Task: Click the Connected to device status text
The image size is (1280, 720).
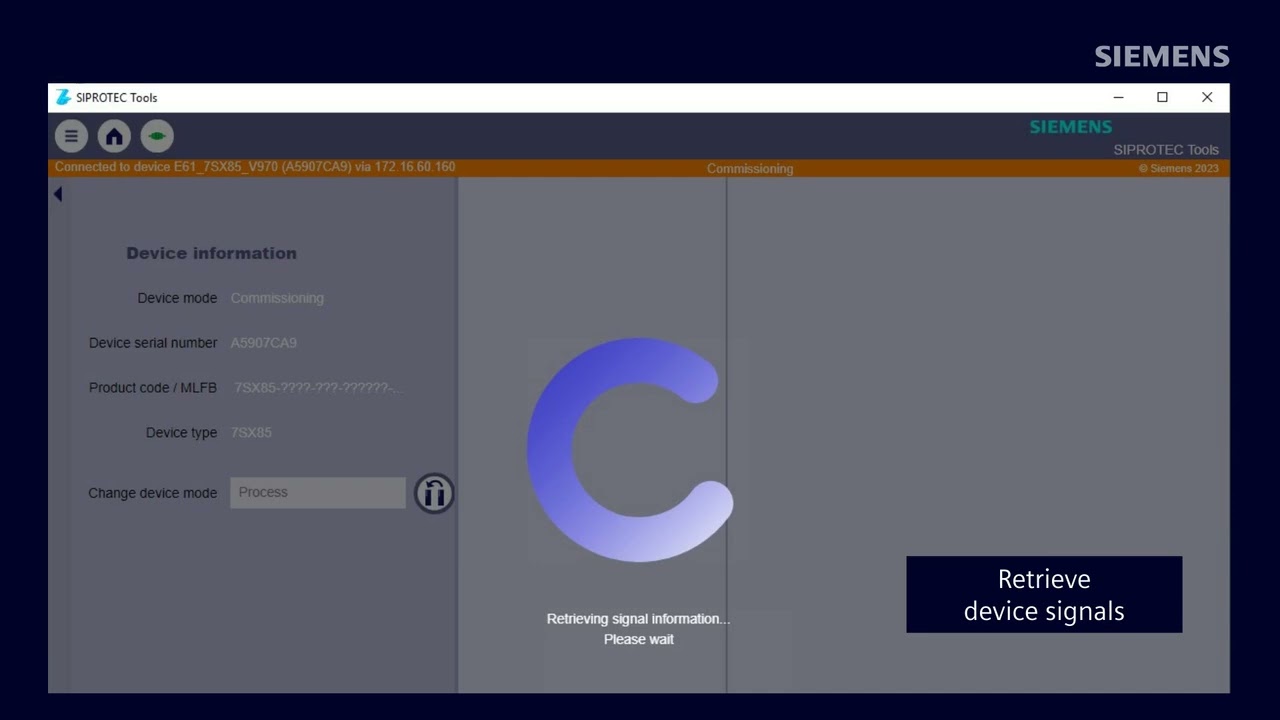Action: coord(255,167)
